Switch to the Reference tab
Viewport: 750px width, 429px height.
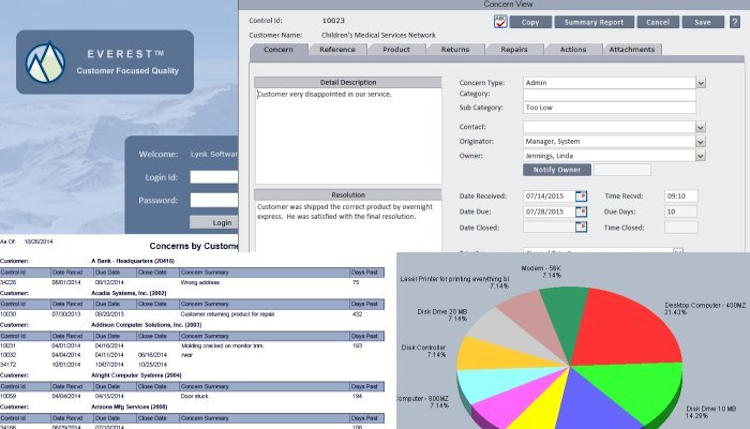coord(337,49)
